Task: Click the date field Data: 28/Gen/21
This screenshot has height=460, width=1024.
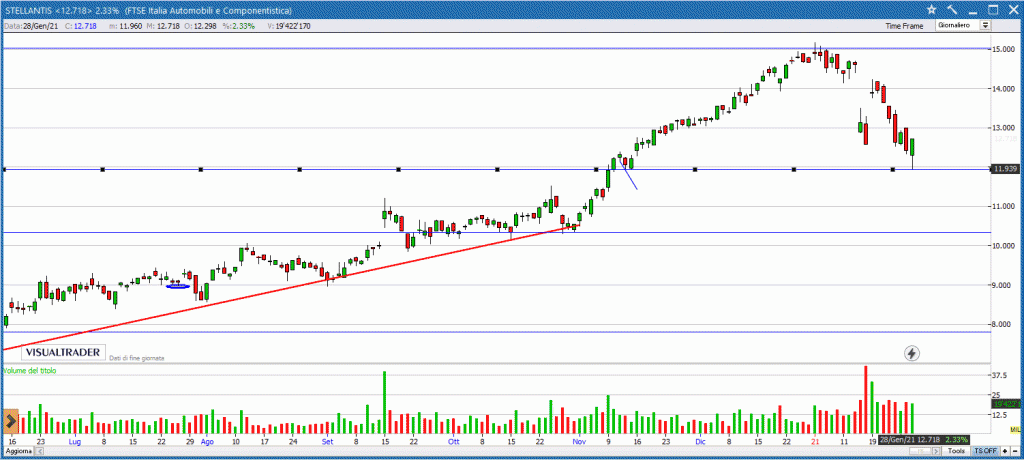Action: [33, 26]
